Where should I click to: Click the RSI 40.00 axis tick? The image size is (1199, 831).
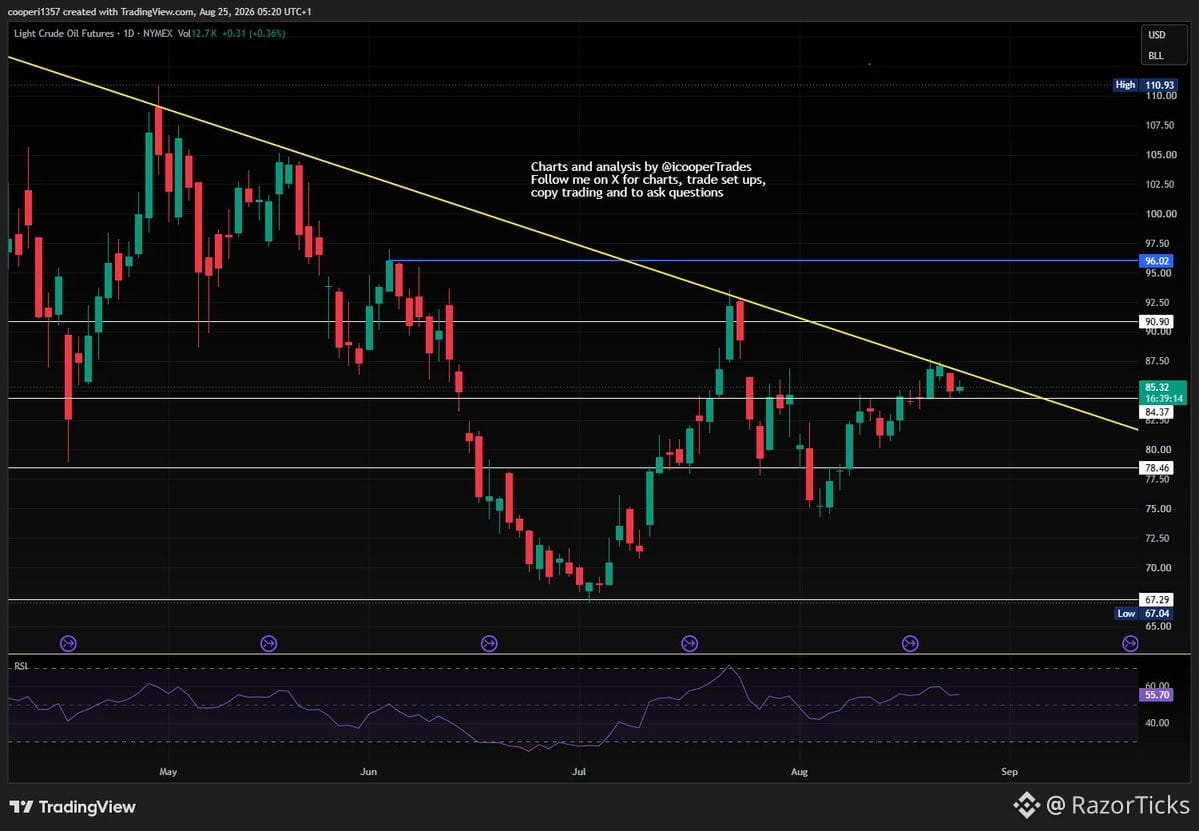click(1157, 722)
